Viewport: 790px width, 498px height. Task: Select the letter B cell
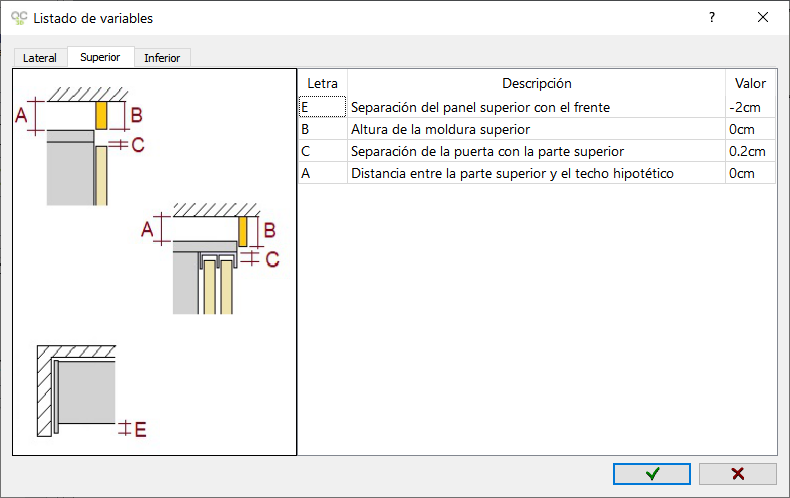(322, 129)
